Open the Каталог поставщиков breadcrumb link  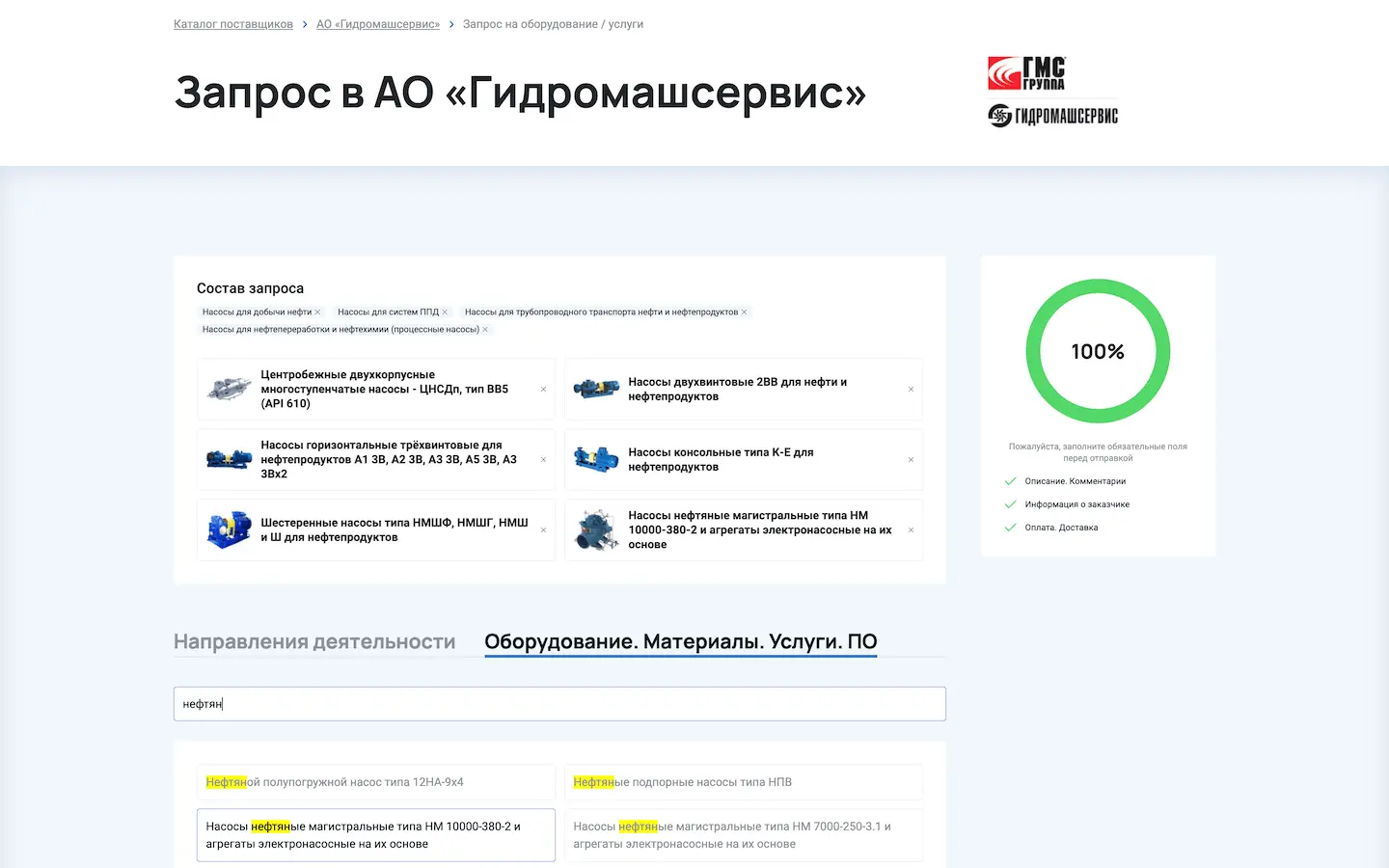click(x=233, y=24)
